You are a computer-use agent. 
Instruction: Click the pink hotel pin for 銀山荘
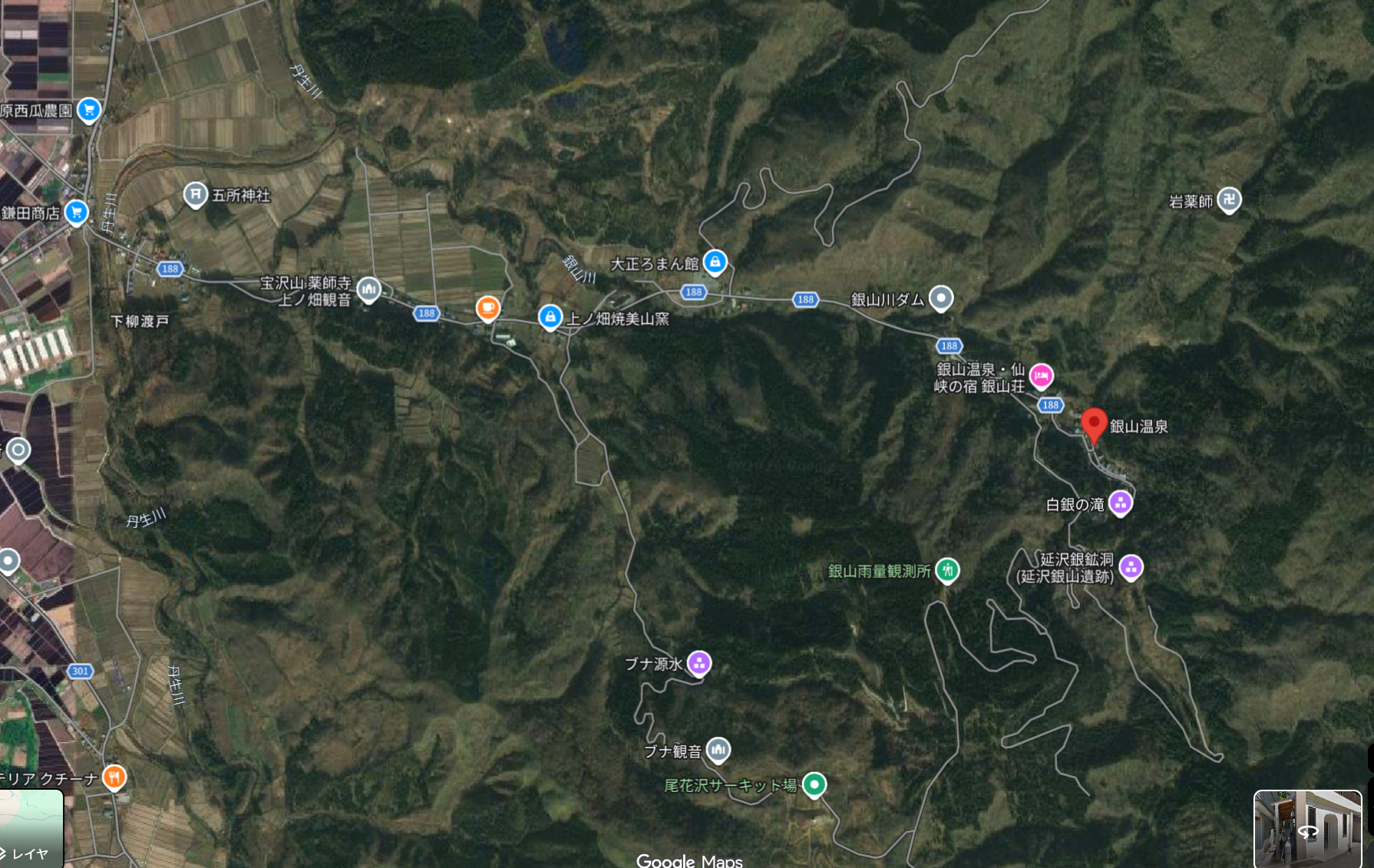click(1042, 376)
